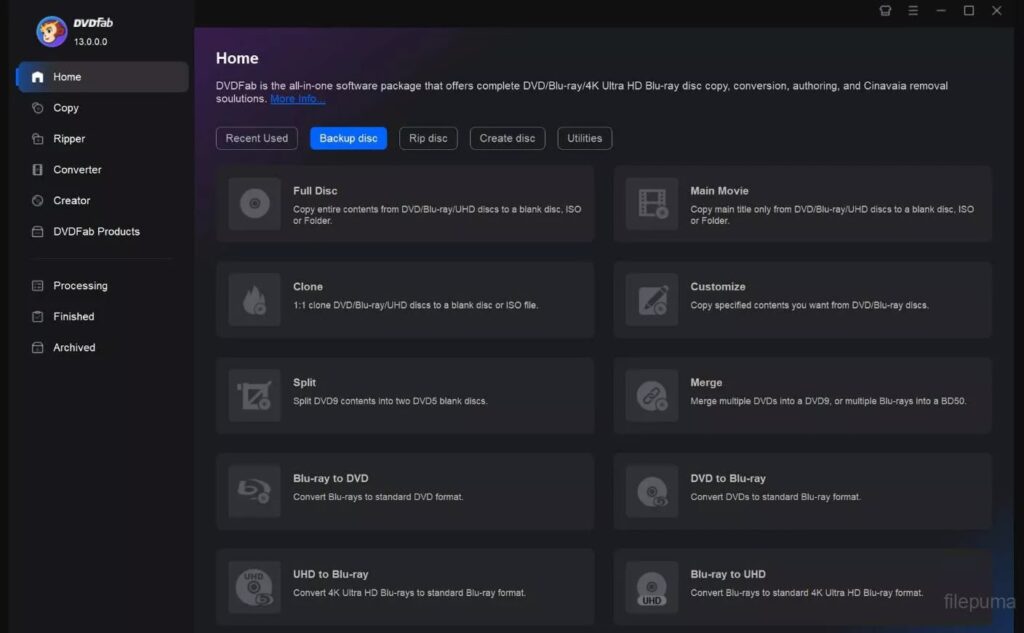Viewport: 1024px width, 633px height.
Task: Select the Recent Used tab
Action: (x=256, y=138)
